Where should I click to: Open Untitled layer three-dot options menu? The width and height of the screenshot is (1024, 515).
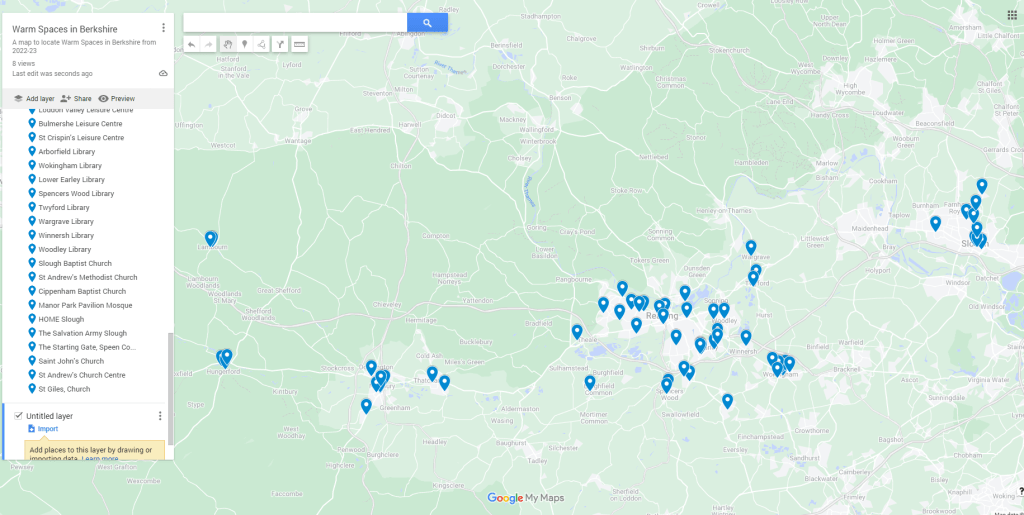[x=160, y=416]
